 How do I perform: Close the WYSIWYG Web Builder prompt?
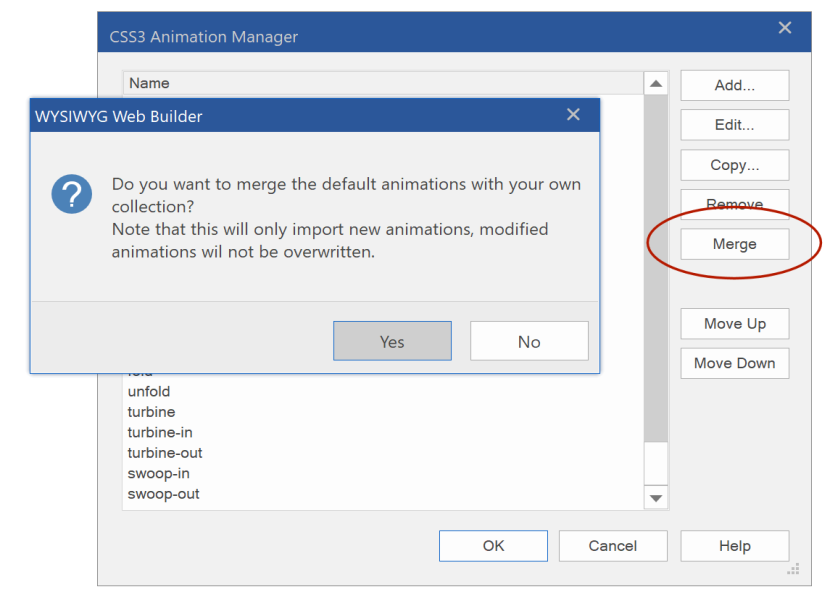[x=573, y=114]
